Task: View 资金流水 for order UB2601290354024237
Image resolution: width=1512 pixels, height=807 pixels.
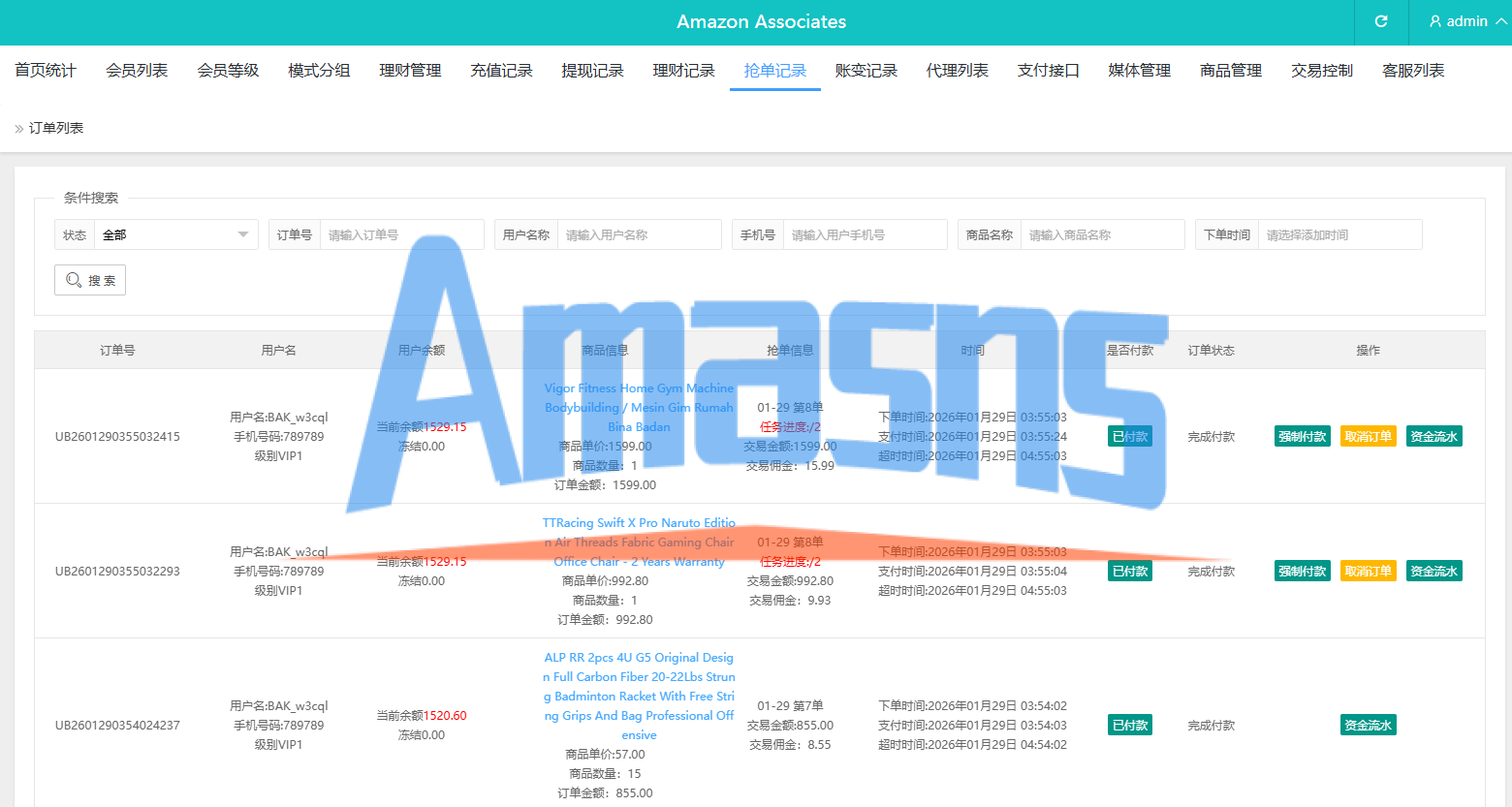Action: pos(1369,725)
